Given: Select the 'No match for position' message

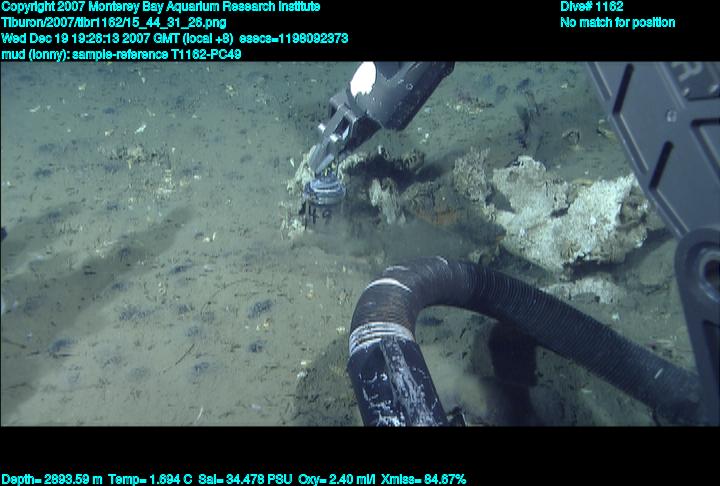Looking at the screenshot, I should (617, 22).
